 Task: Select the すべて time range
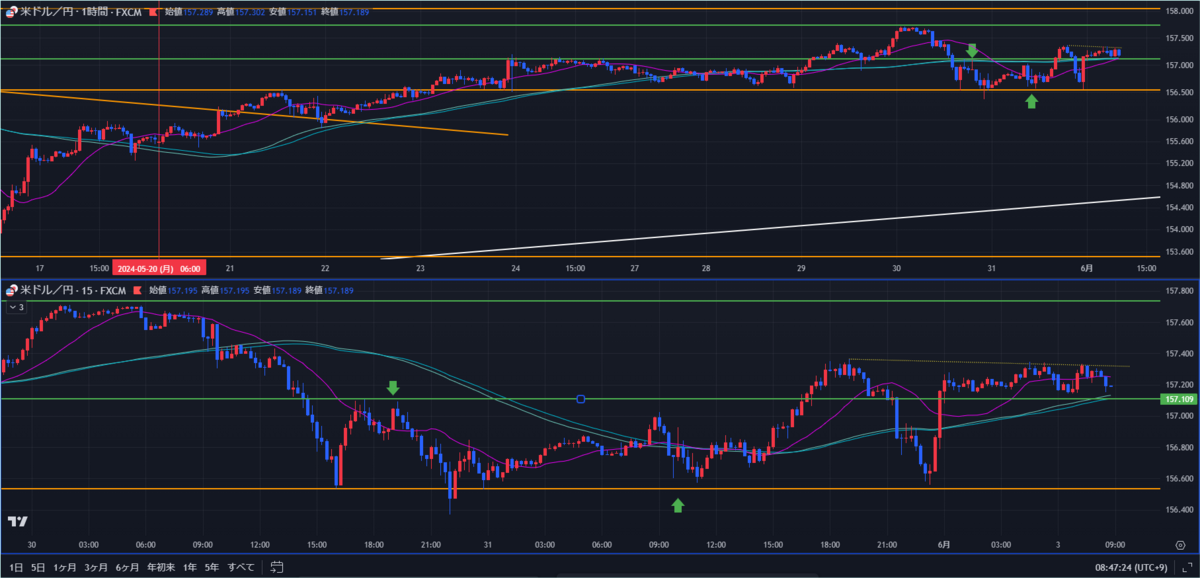pyautogui.click(x=241, y=567)
